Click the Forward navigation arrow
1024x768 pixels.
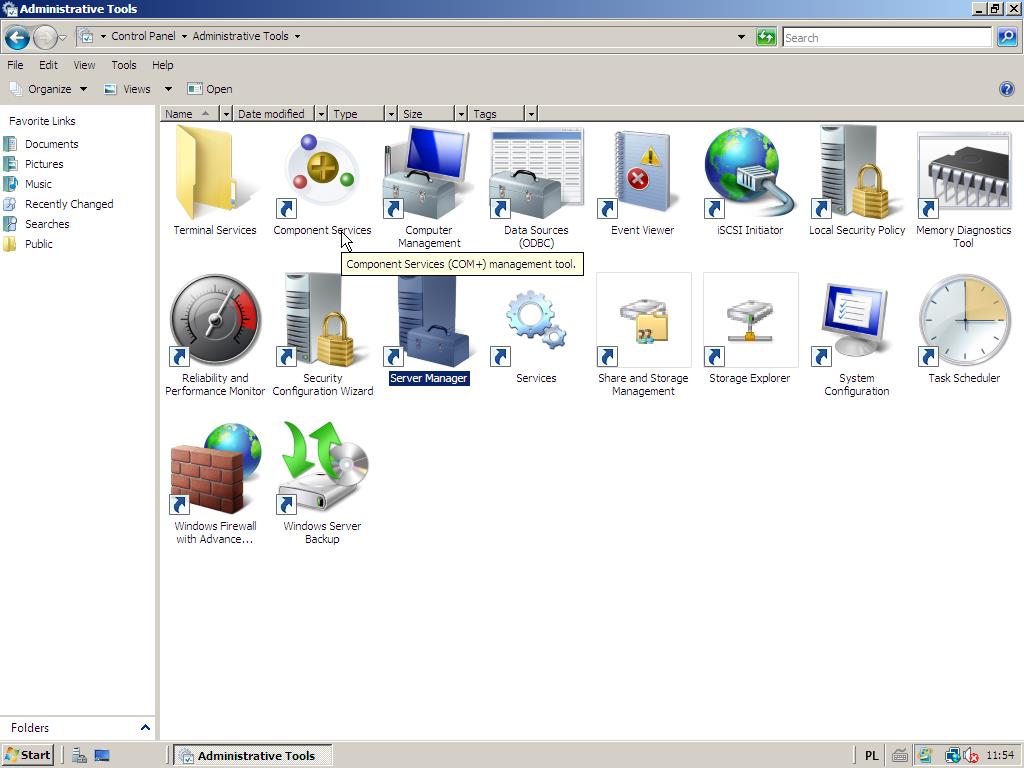45,37
